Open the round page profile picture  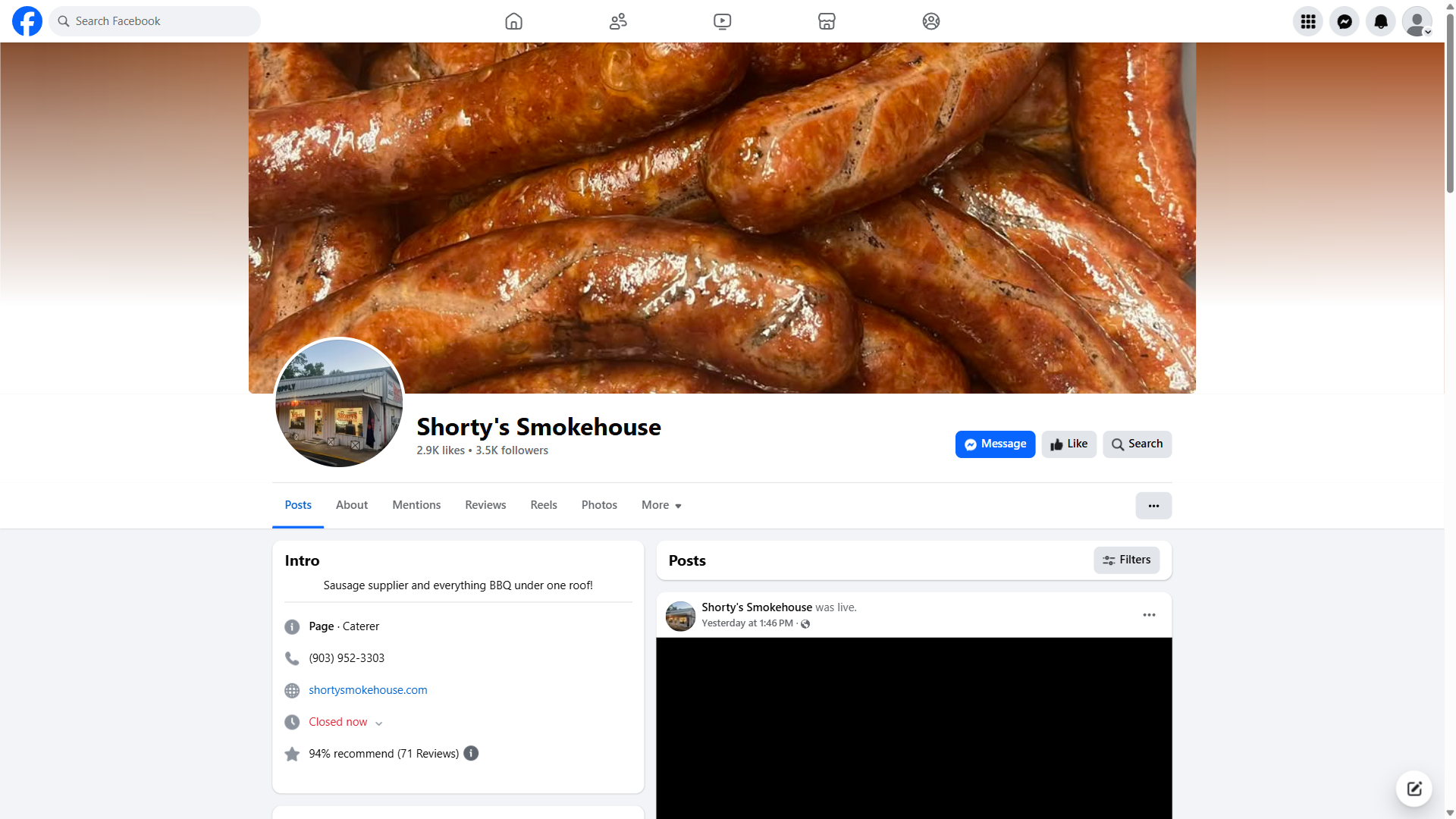[339, 403]
